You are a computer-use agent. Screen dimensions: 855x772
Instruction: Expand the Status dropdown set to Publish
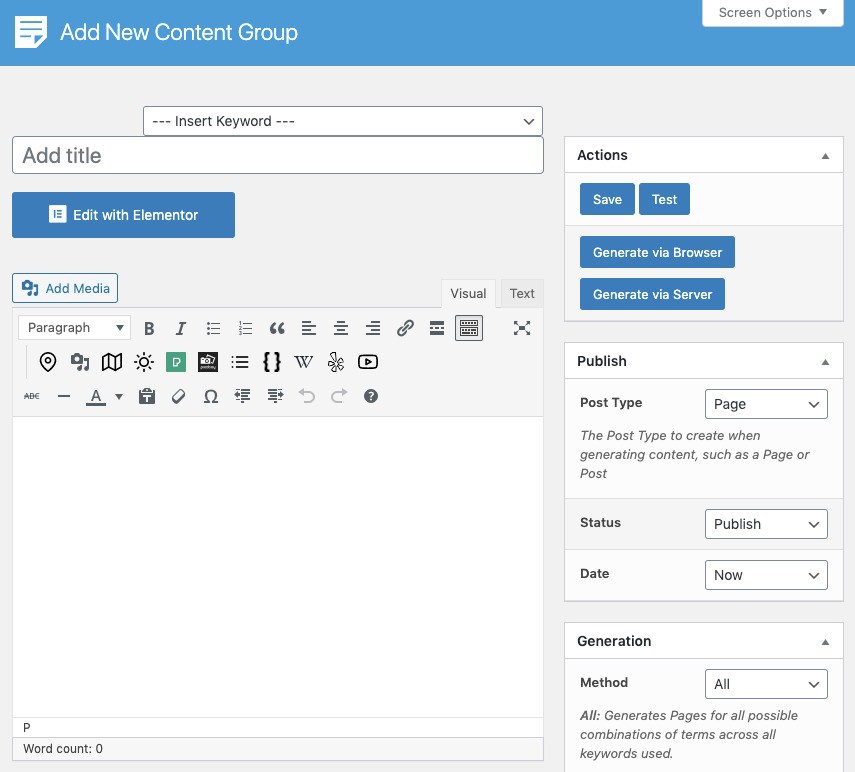click(766, 524)
